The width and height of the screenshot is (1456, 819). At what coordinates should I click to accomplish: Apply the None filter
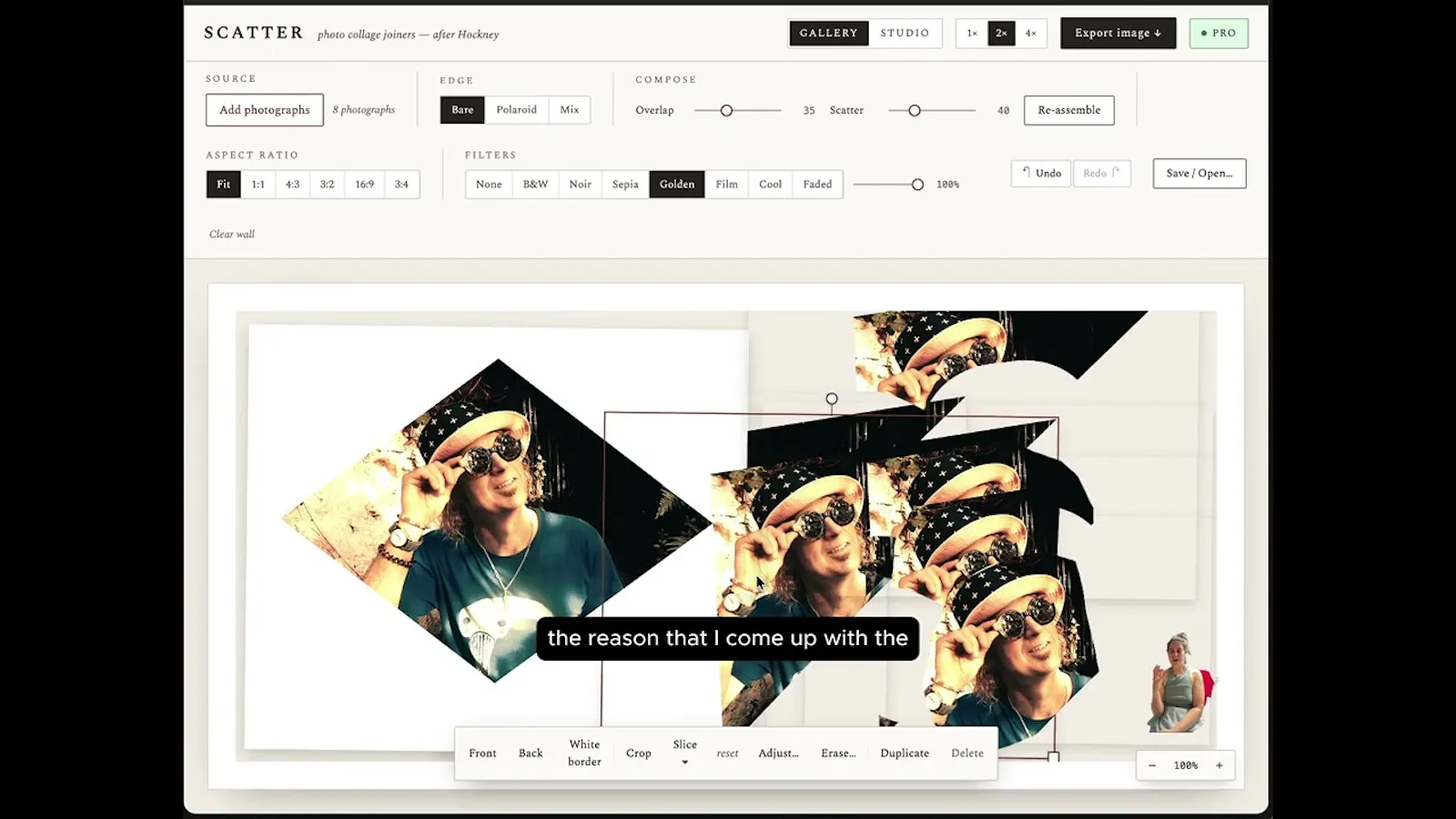click(x=489, y=184)
